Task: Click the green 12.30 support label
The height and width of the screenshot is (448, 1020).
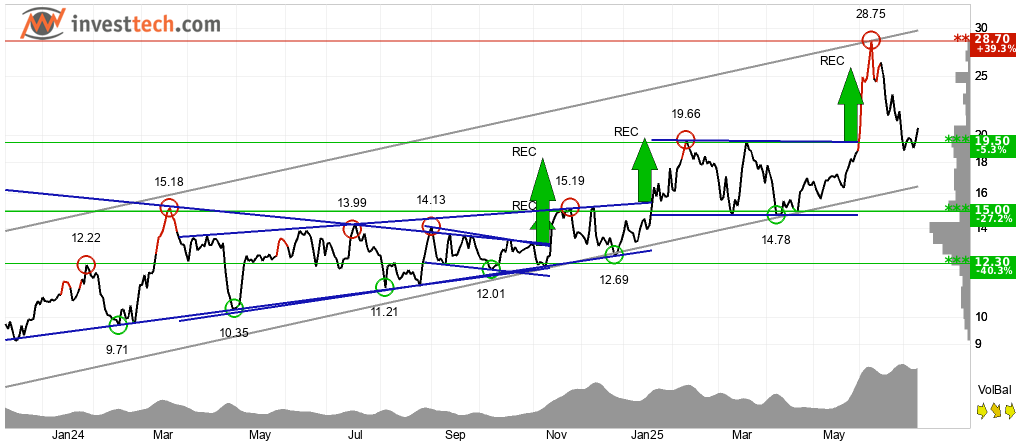Action: coord(991,266)
